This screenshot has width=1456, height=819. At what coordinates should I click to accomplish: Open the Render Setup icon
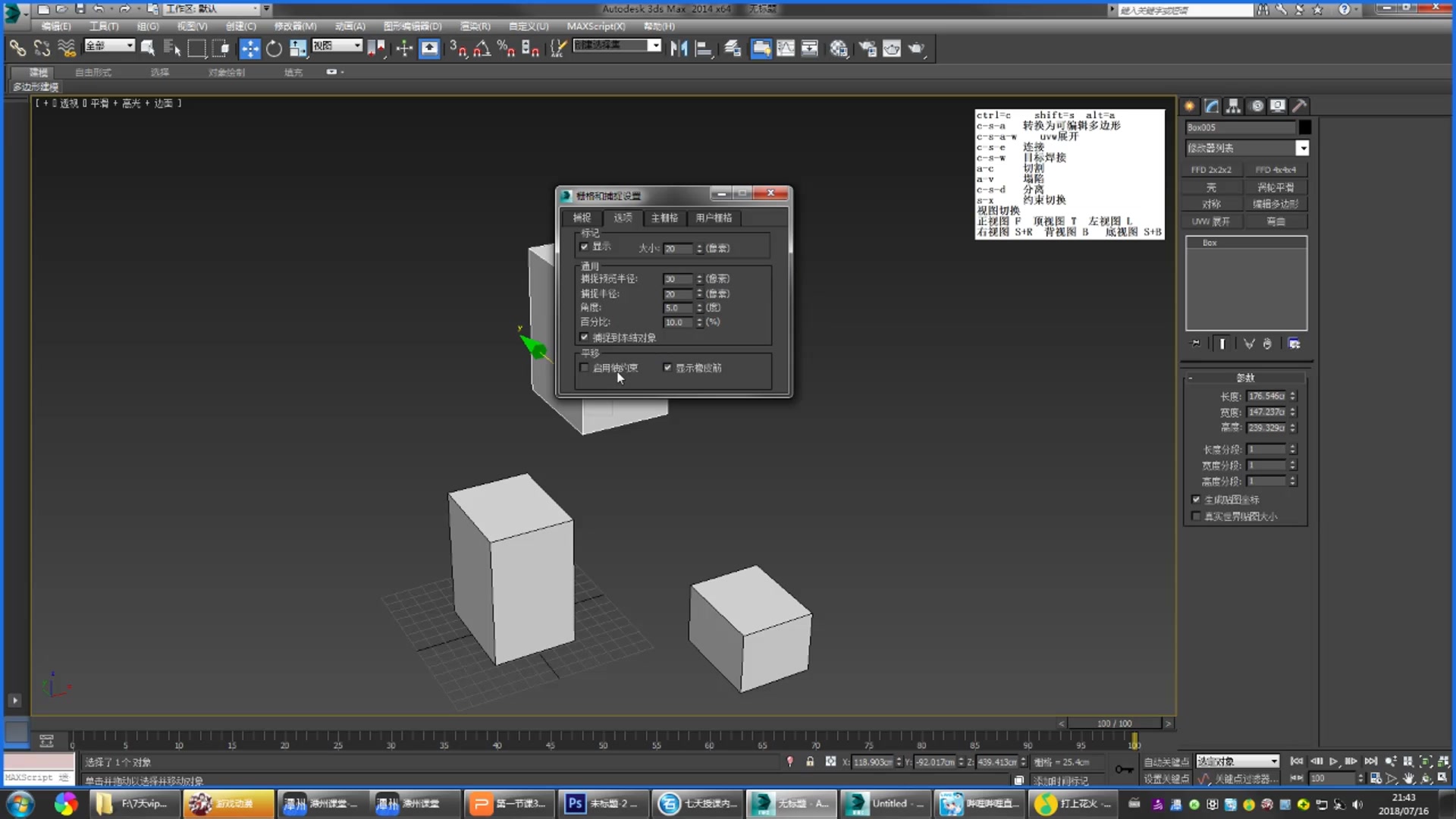pyautogui.click(x=868, y=48)
